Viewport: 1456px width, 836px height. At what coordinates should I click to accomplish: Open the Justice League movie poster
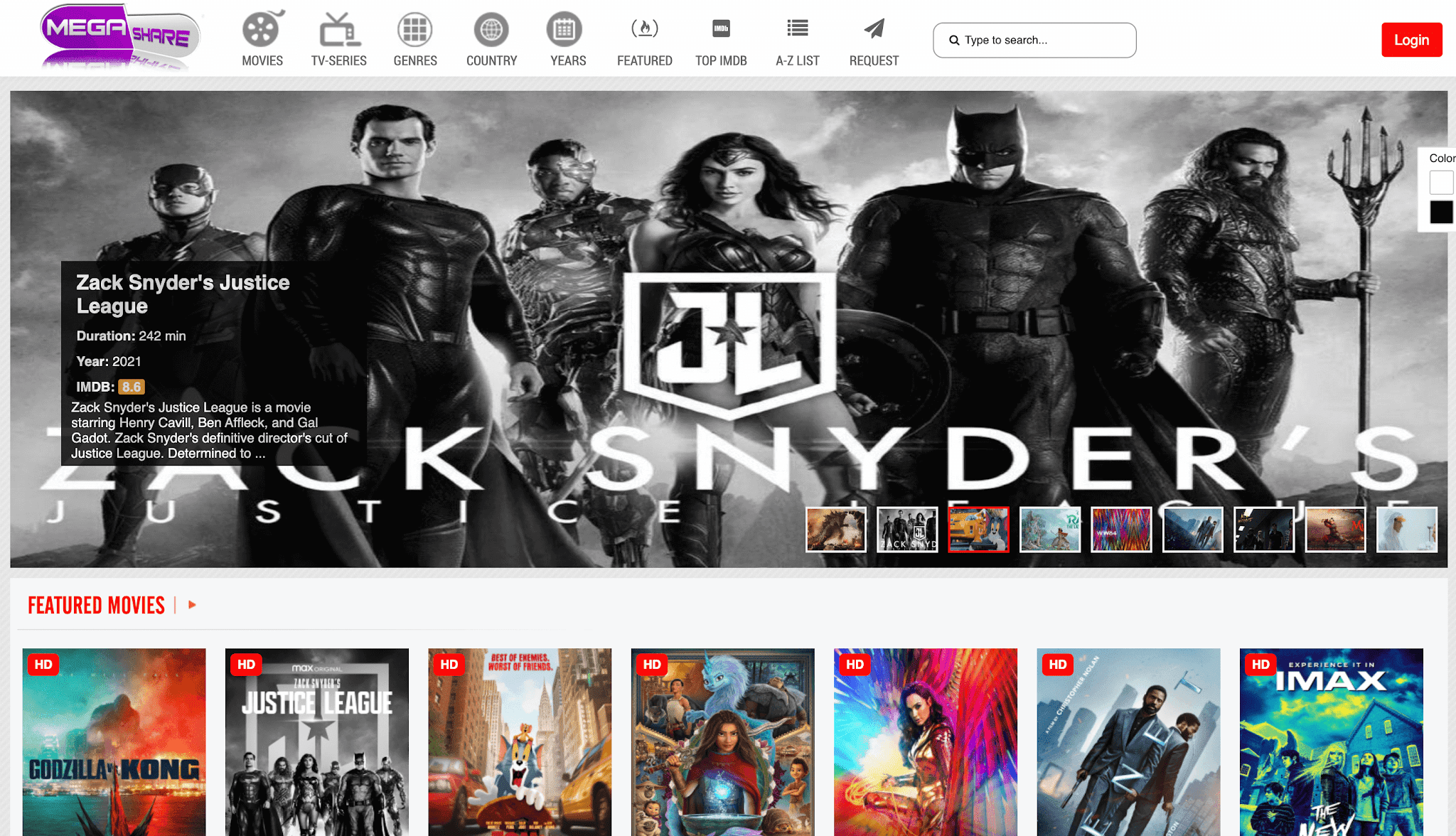(317, 742)
